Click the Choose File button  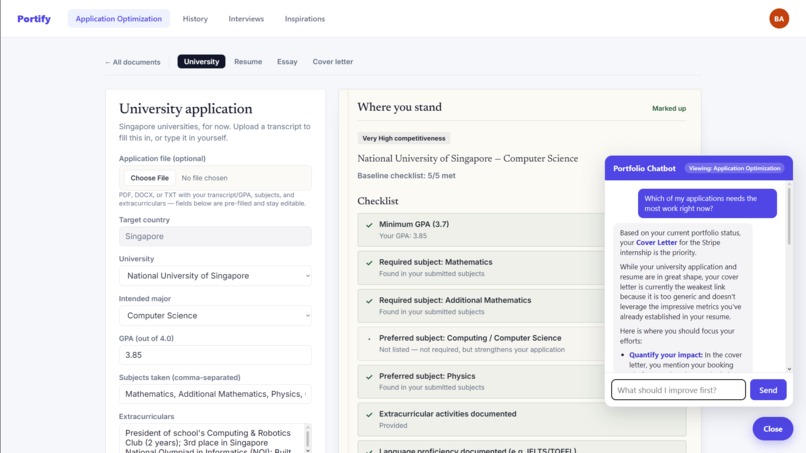point(150,178)
